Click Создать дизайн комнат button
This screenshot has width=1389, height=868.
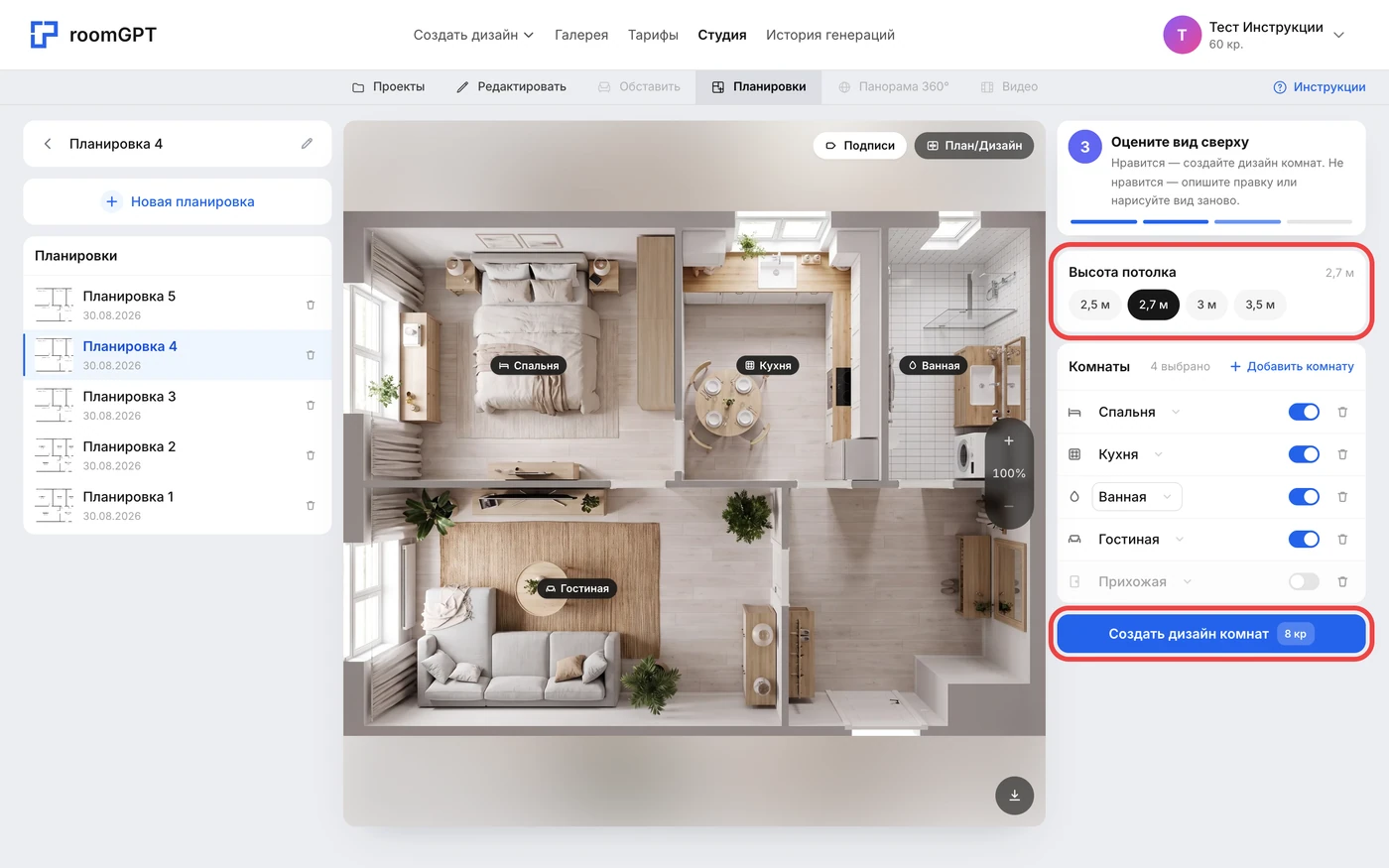coord(1211,634)
